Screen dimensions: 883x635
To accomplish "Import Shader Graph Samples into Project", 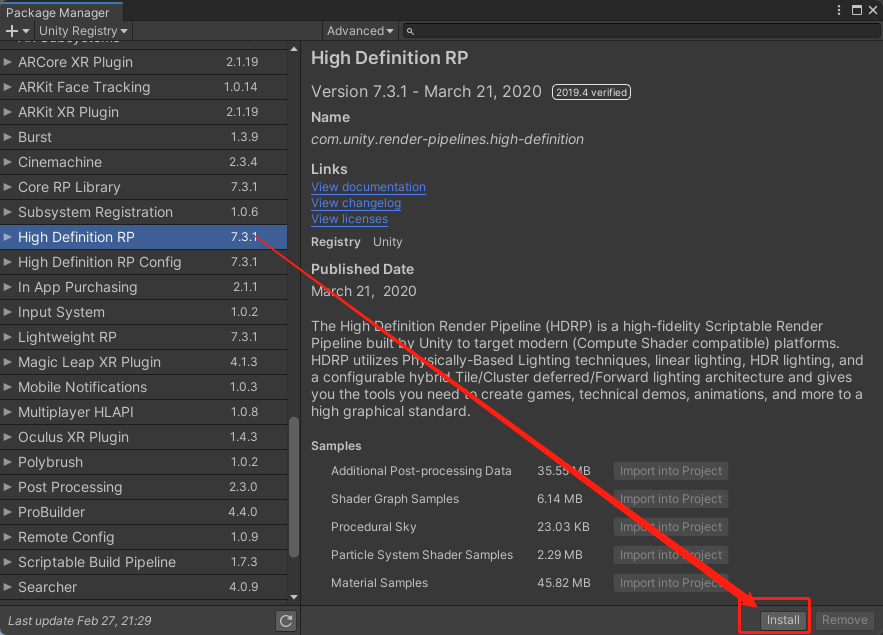I will click(673, 498).
